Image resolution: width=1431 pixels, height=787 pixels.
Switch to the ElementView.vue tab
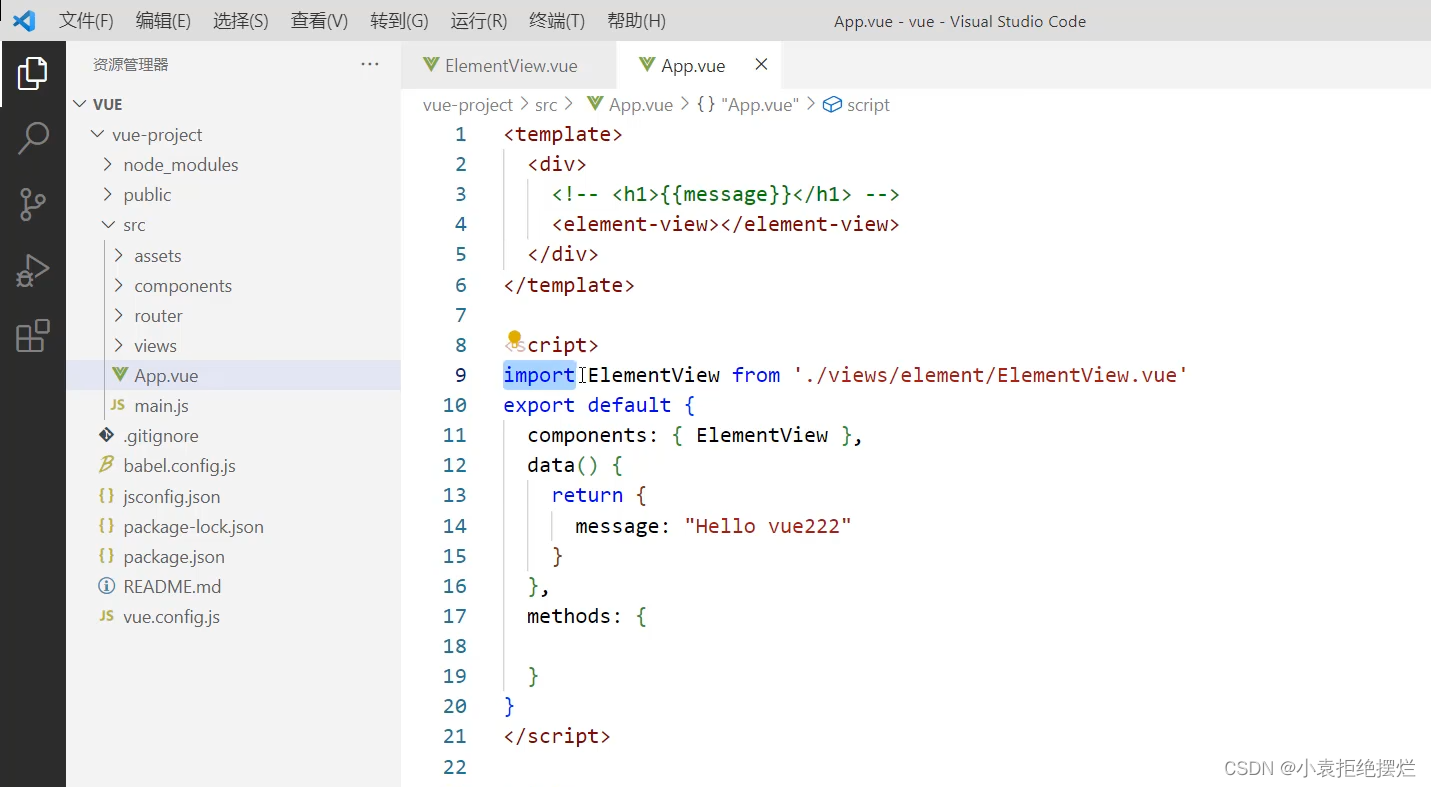pos(509,65)
